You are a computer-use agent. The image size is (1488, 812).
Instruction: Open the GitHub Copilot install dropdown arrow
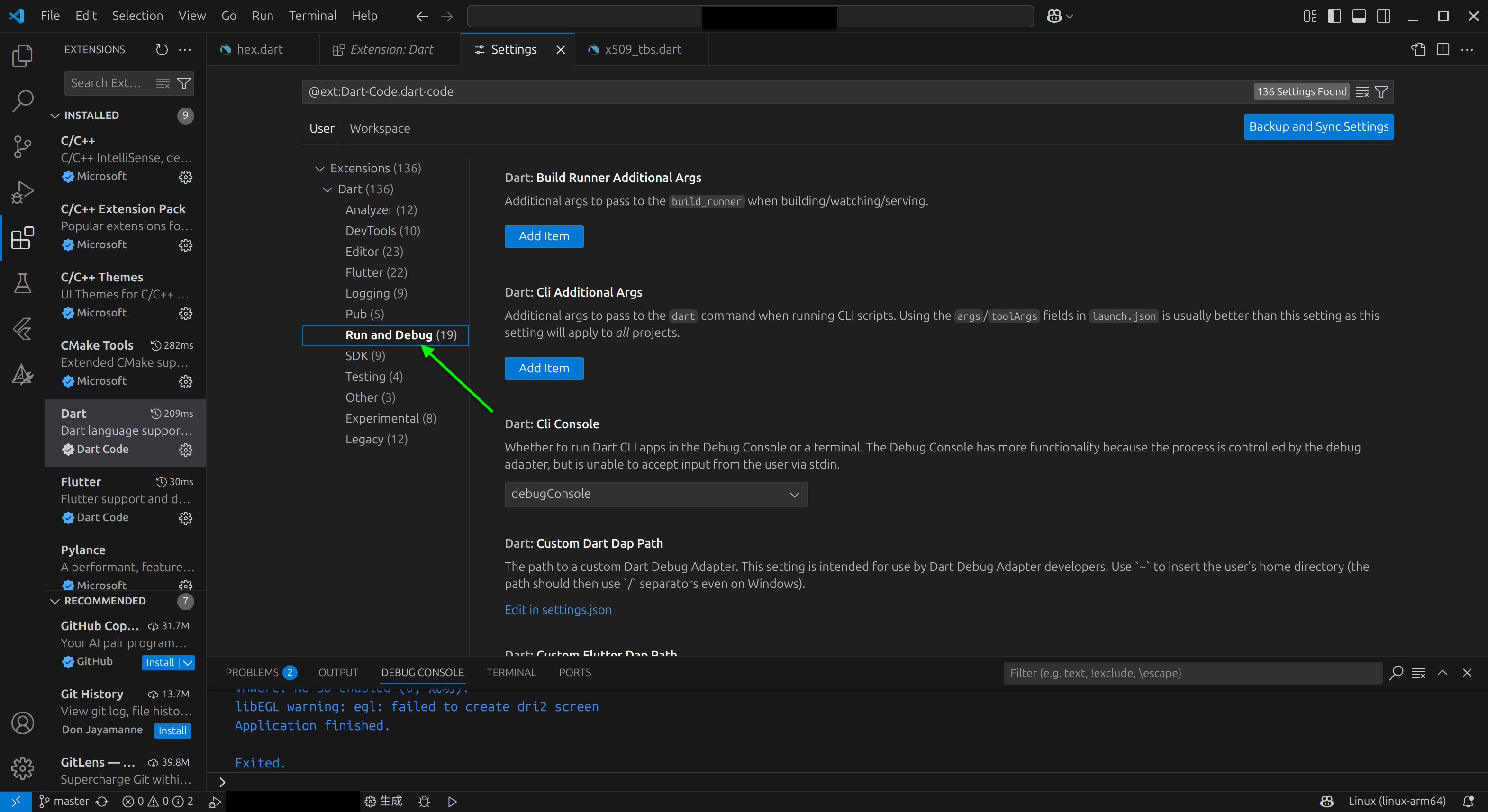(x=188, y=662)
